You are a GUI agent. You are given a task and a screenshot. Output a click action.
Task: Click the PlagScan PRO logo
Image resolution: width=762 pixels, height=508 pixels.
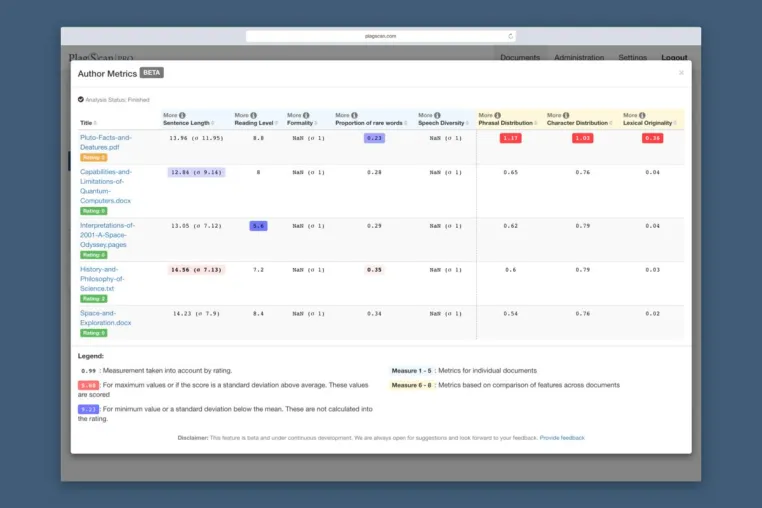click(101, 57)
